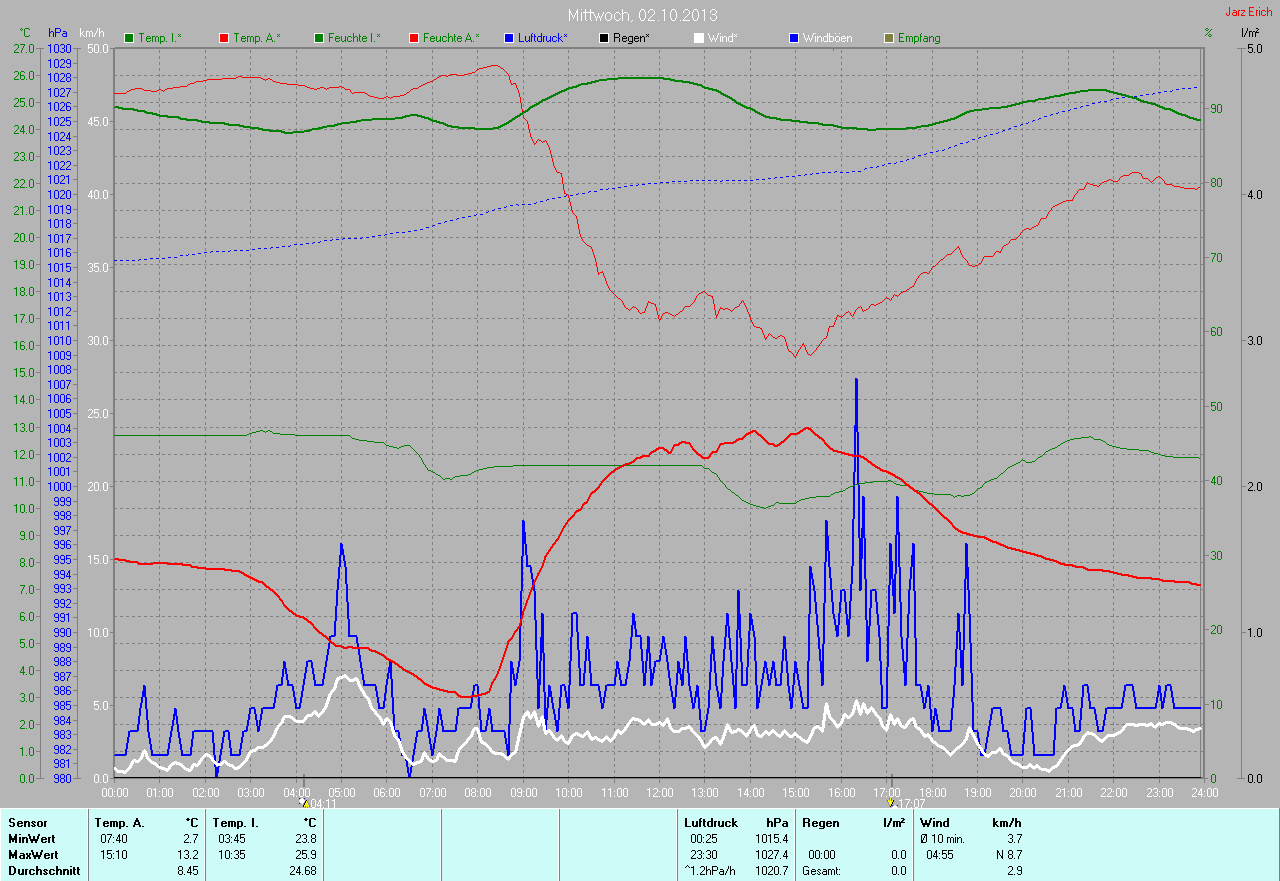Viewport: 1280px width, 881px height.
Task: Click the "Durchschnitt" row label
Action: coord(43,871)
